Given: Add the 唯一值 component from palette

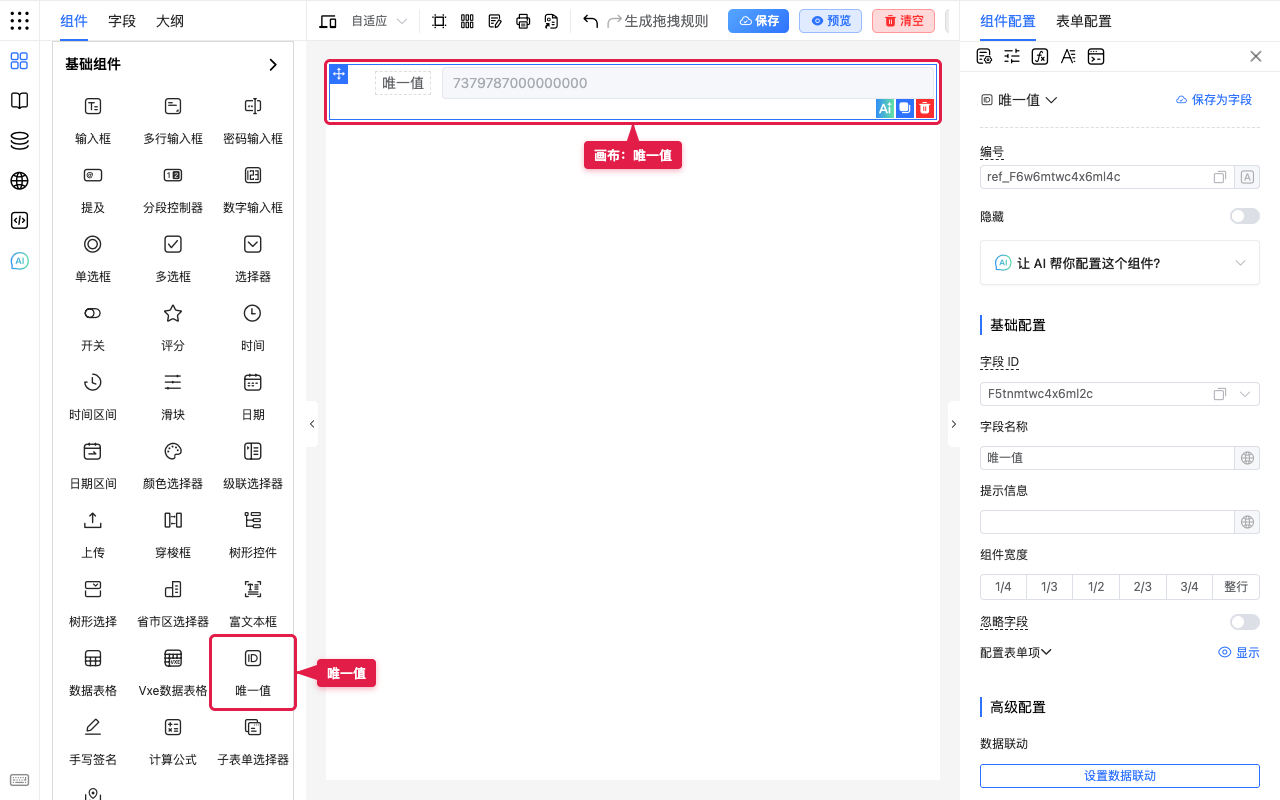Looking at the screenshot, I should (x=253, y=672).
